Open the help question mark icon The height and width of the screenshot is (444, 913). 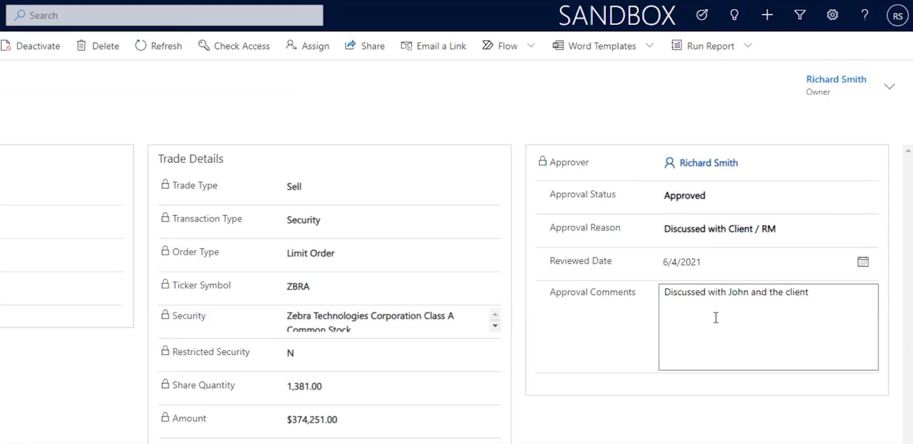pyautogui.click(x=865, y=15)
